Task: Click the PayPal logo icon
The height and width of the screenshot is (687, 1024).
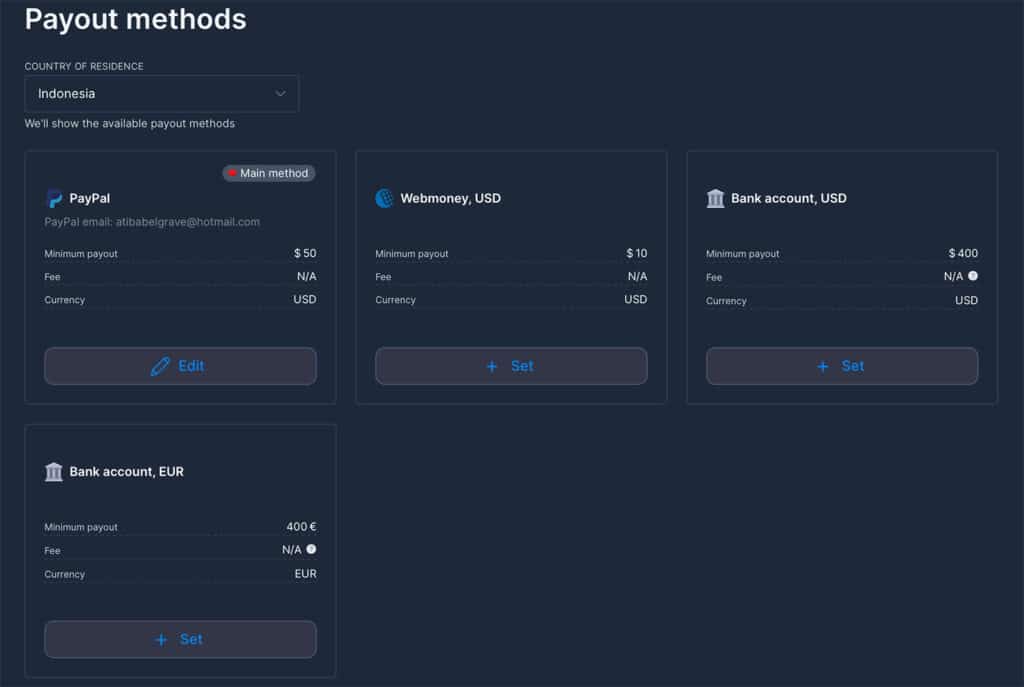Action: [54, 199]
